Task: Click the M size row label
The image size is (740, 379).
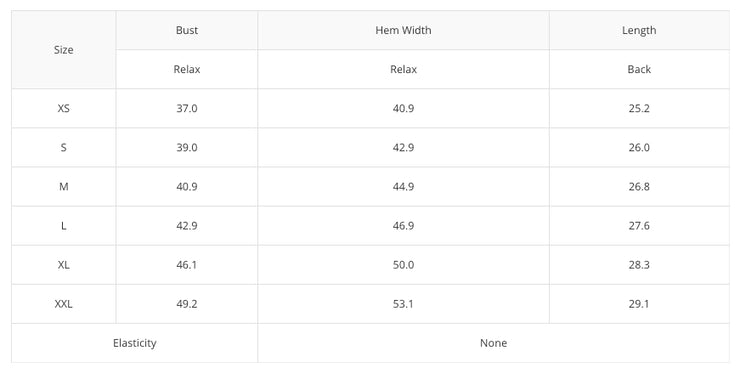Action: pyautogui.click(x=63, y=186)
